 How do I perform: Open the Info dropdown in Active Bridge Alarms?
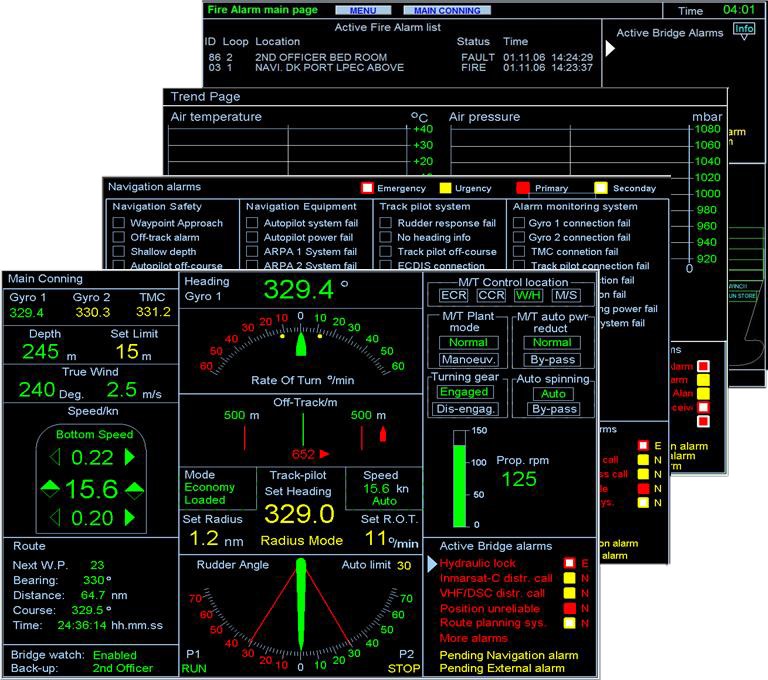click(x=744, y=29)
